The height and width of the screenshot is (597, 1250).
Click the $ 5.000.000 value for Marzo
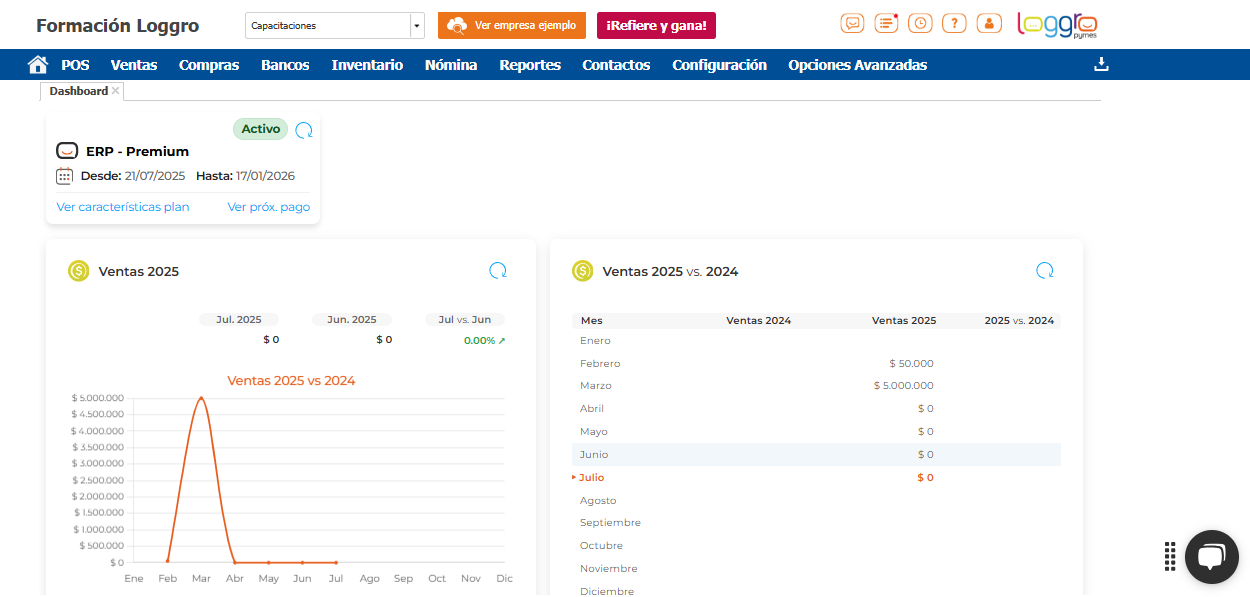coord(903,386)
